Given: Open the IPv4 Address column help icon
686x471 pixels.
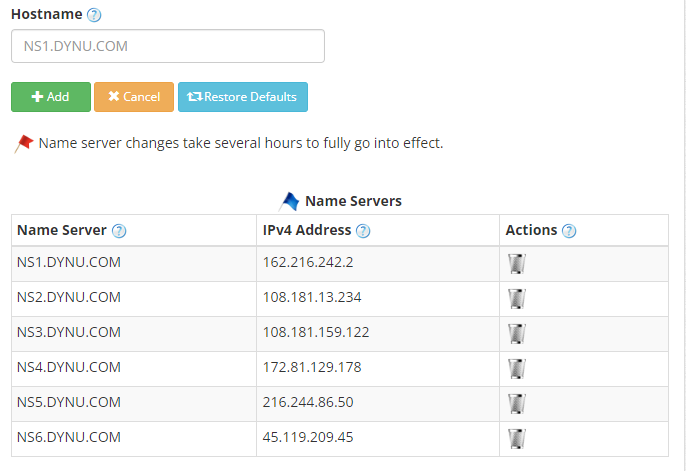Looking at the screenshot, I should pos(363,231).
